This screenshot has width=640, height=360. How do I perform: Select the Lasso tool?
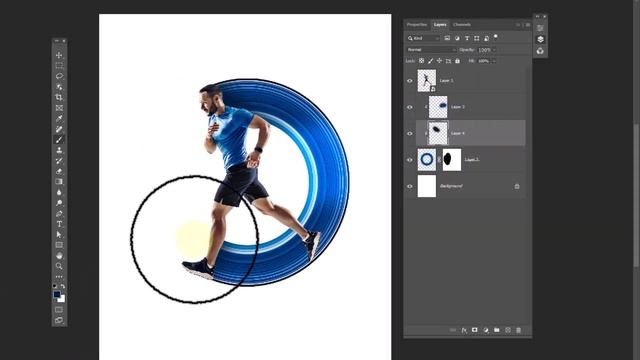click(59, 76)
